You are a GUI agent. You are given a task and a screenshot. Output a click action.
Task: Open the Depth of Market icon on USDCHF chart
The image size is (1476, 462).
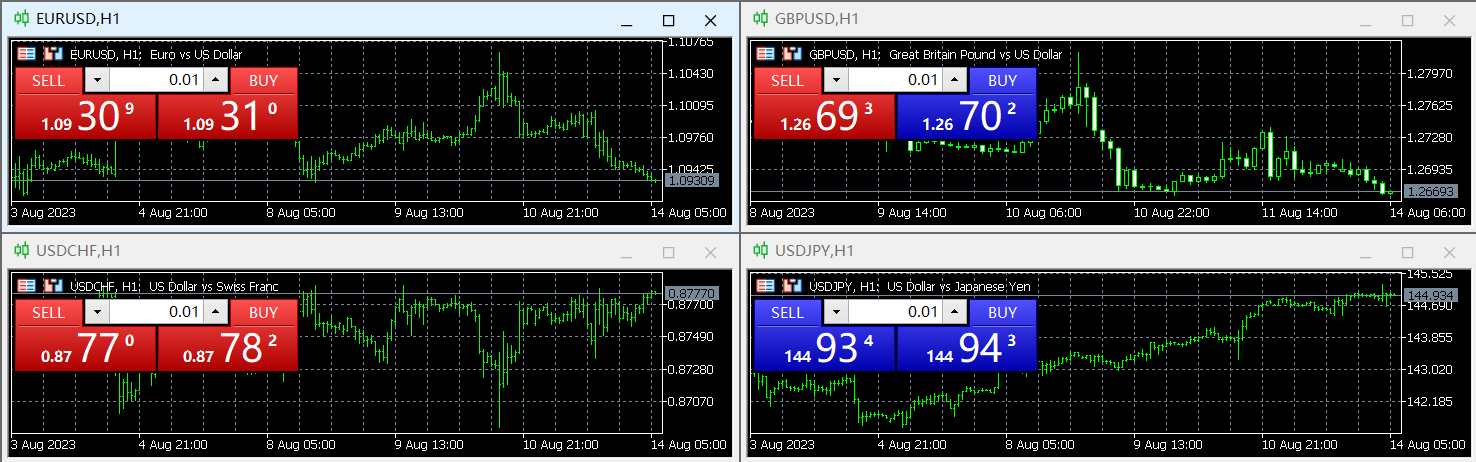click(51, 287)
